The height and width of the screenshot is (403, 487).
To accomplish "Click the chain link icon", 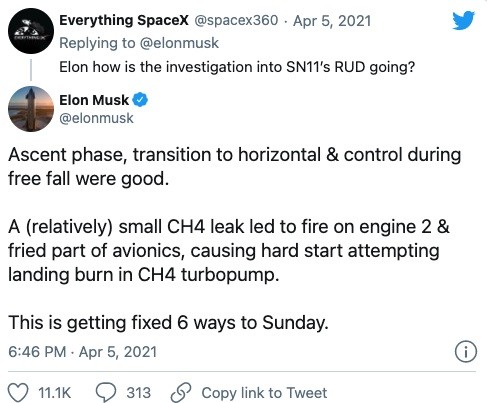I will point(181,393).
